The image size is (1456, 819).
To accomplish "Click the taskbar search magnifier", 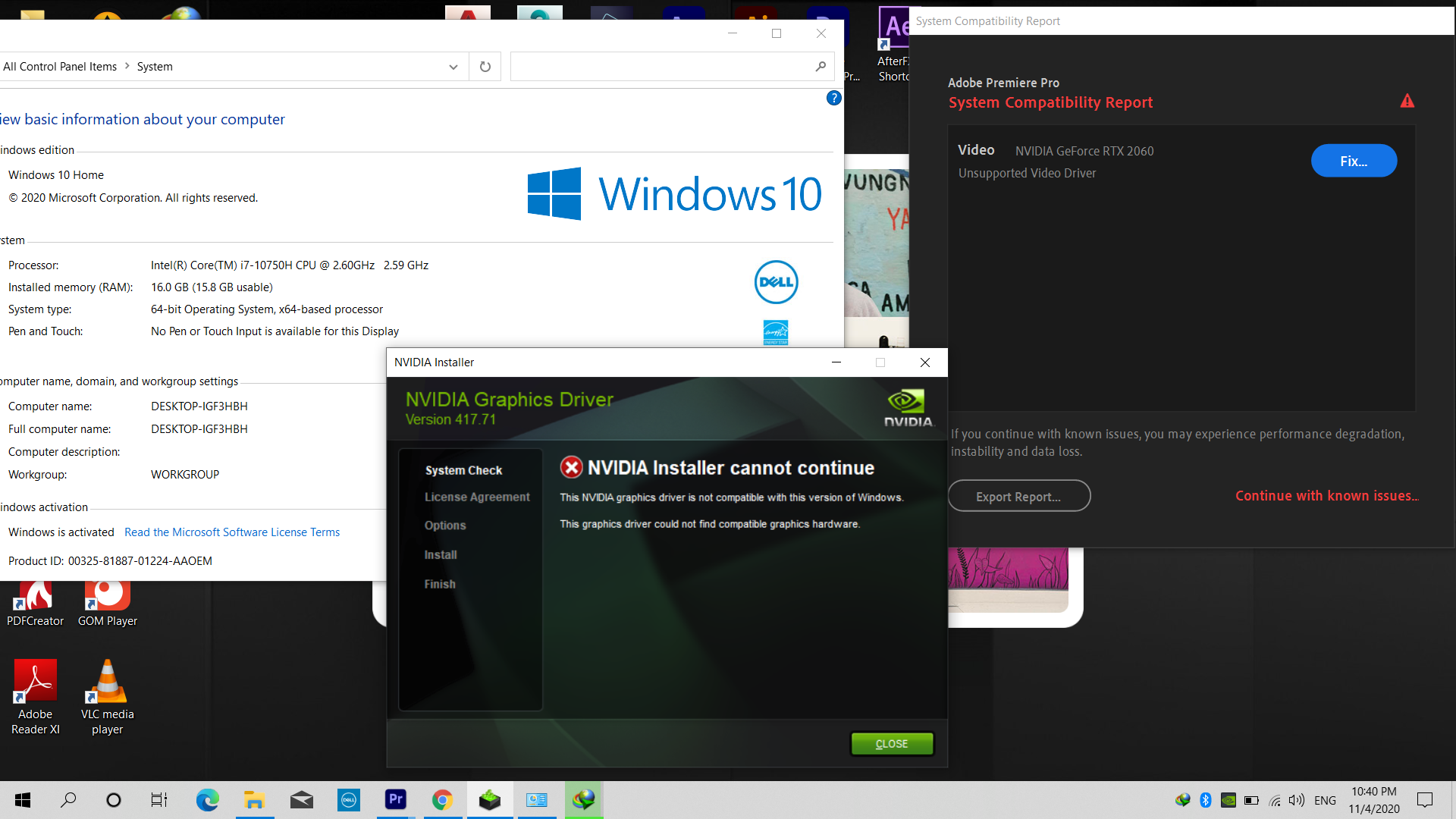I will pyautogui.click(x=68, y=800).
